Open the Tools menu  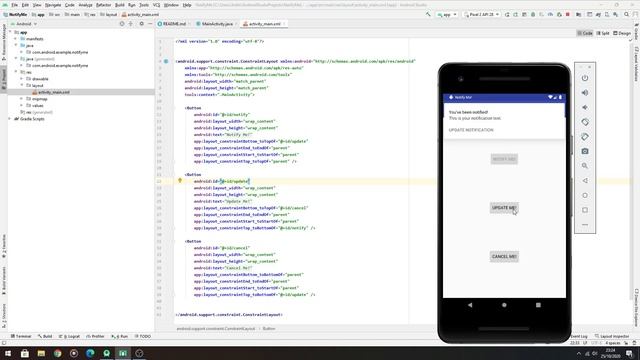pos(144,5)
